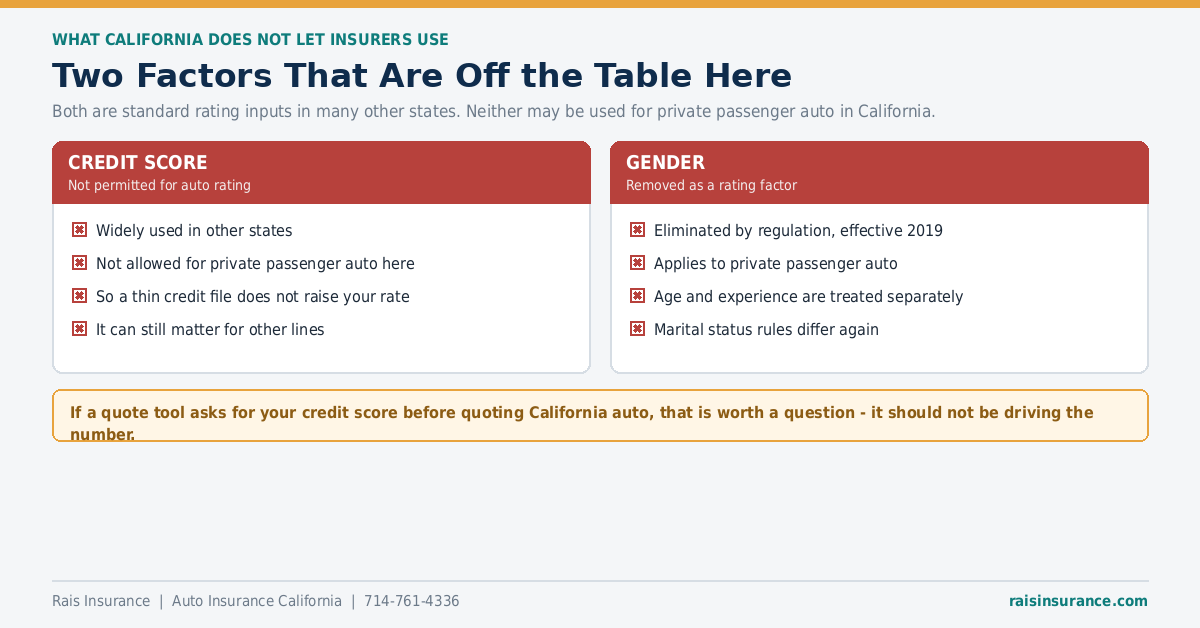1200x628 pixels.
Task: Click the X icon beside 'So a thin credit file'
Action: 79,296
